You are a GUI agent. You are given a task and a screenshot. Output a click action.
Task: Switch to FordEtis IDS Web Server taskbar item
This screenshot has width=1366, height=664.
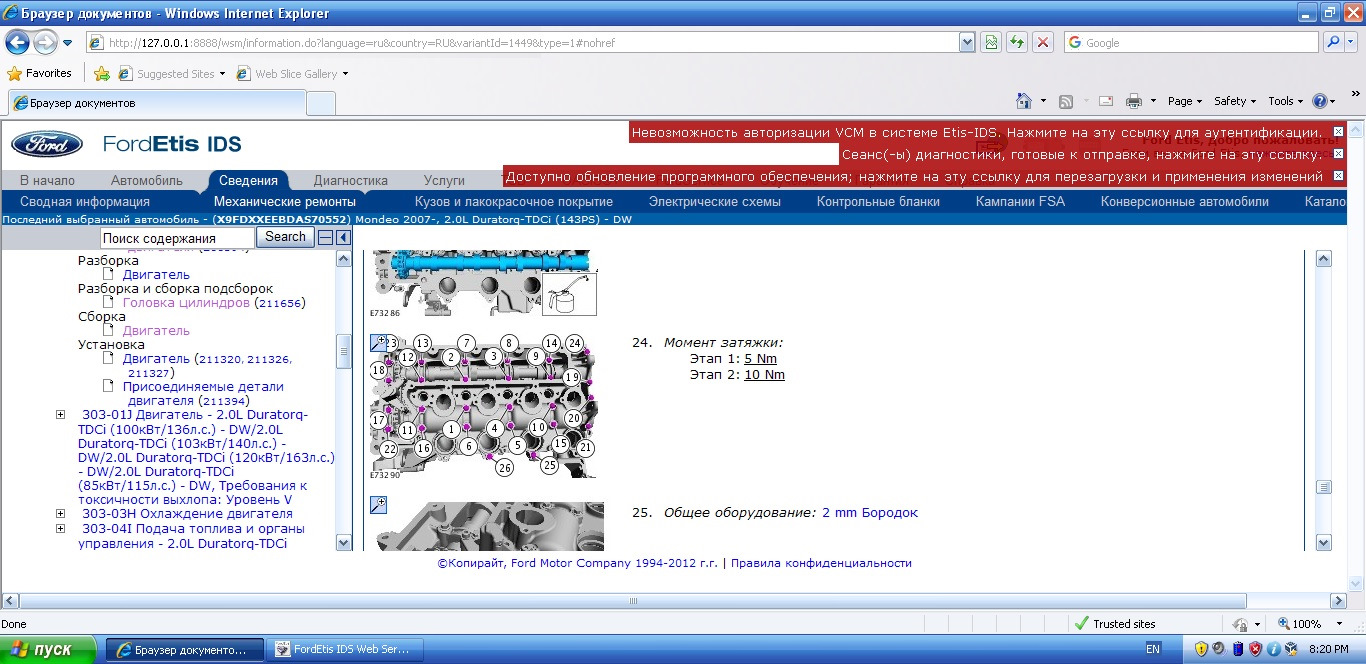tap(346, 649)
